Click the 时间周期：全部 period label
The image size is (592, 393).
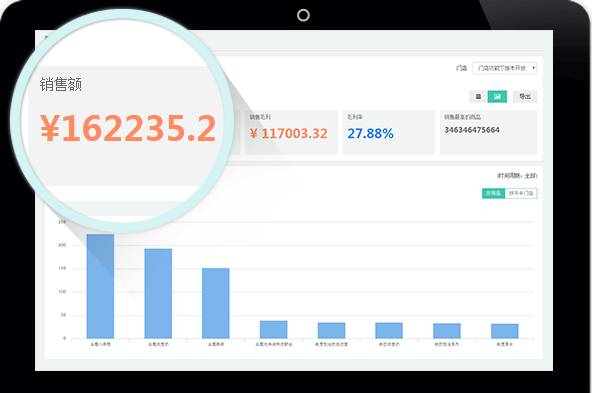click(x=517, y=176)
